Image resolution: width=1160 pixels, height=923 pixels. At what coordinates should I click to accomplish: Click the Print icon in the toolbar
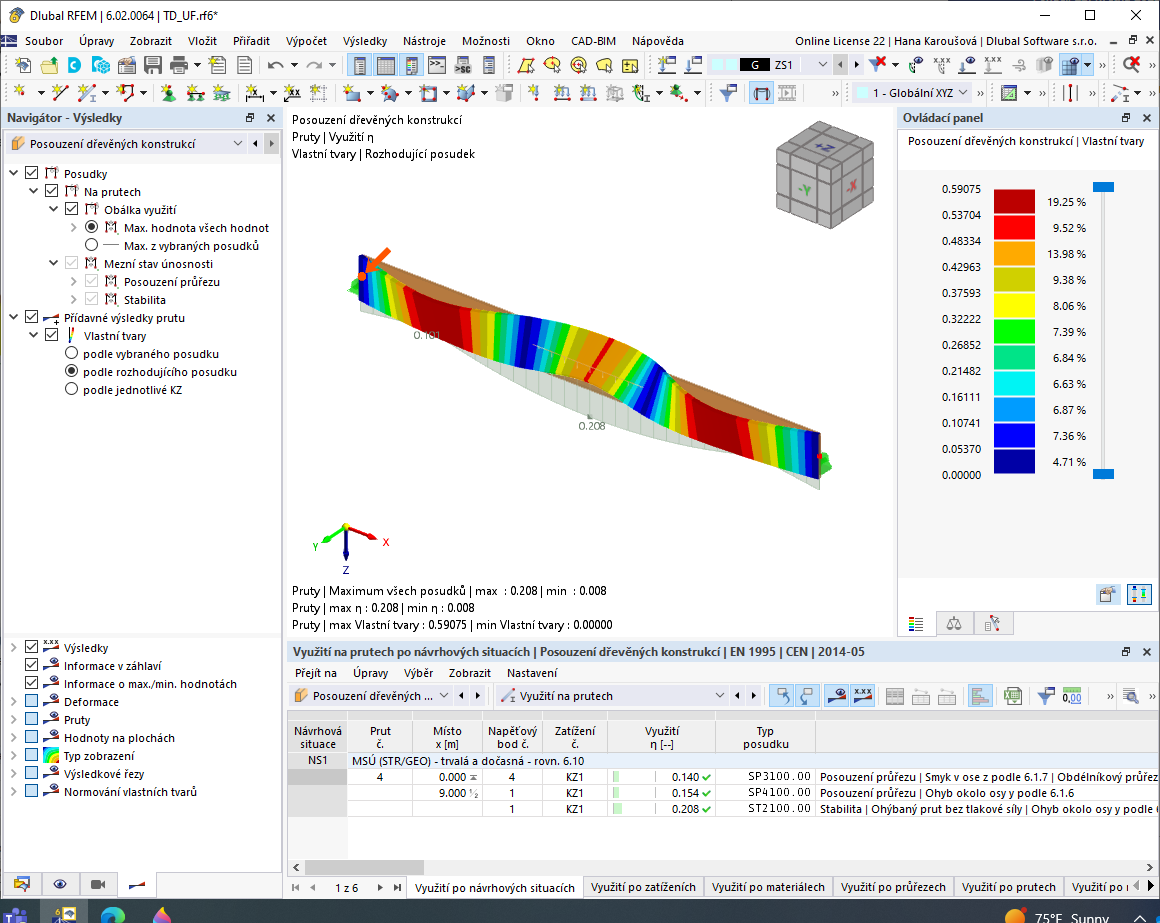pyautogui.click(x=179, y=65)
